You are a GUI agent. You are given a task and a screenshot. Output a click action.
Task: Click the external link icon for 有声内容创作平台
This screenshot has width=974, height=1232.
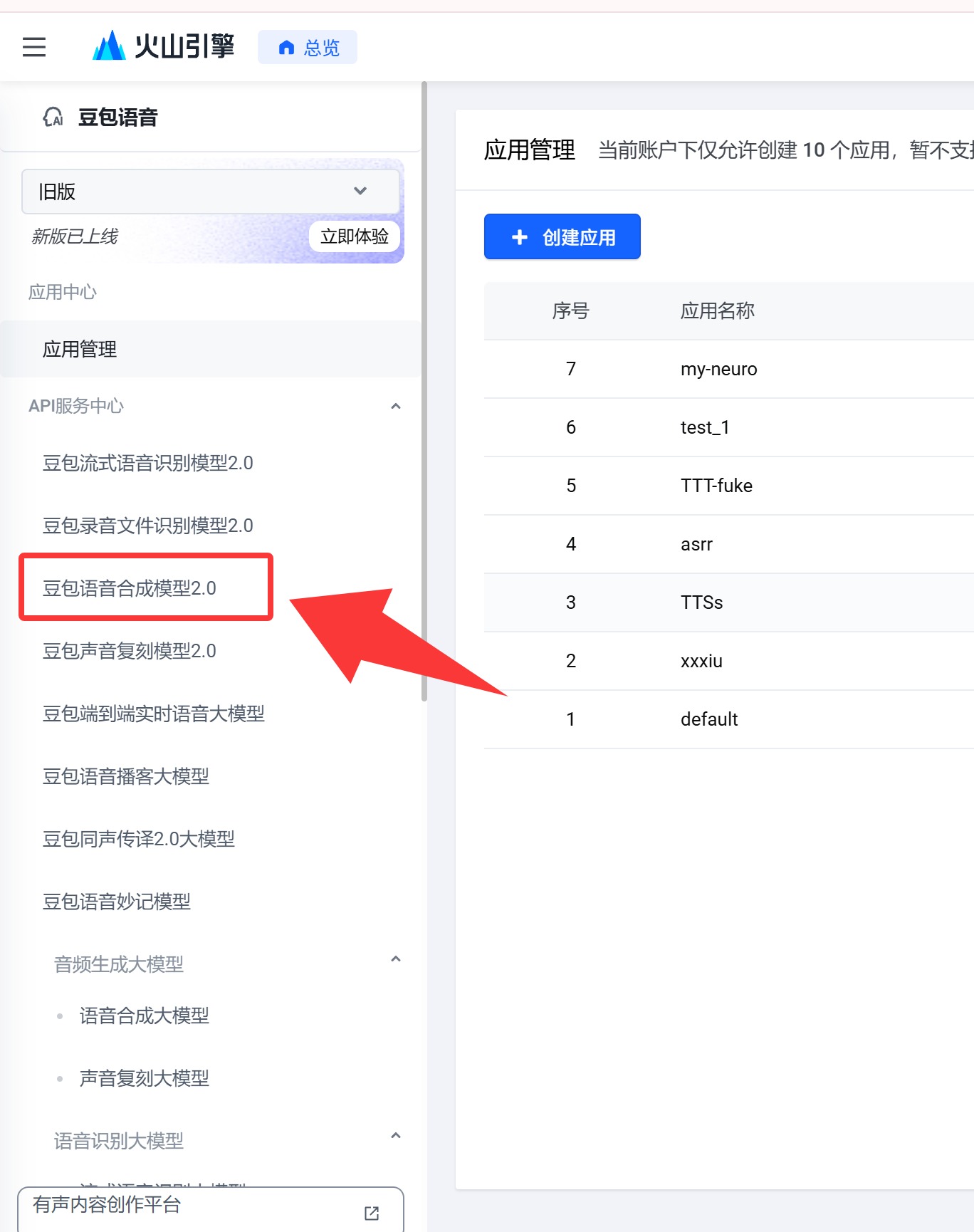[x=372, y=1213]
